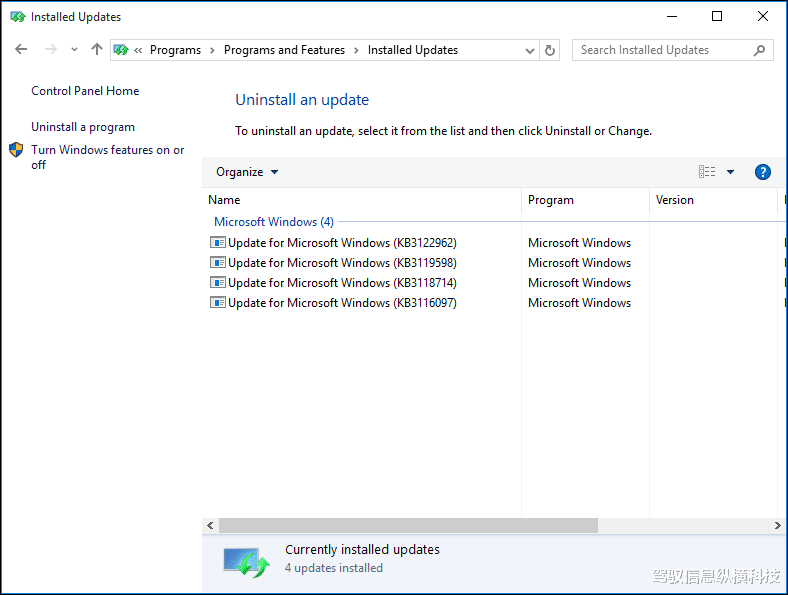The image size is (788, 595).
Task: Click the change view icon
Action: click(707, 172)
